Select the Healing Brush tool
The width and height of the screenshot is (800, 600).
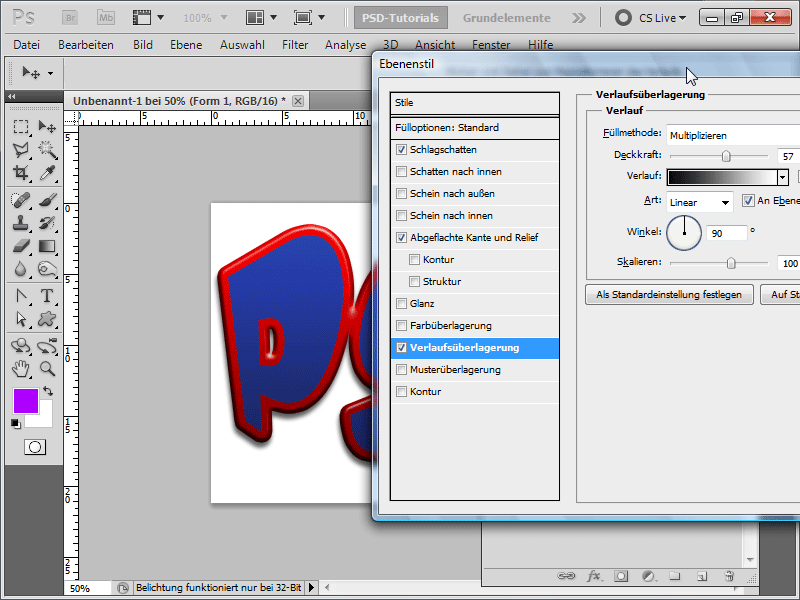tap(21, 199)
